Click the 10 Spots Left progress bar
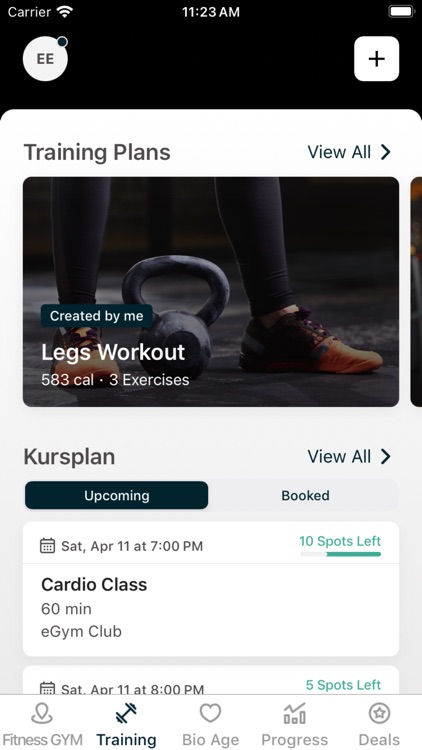The image size is (422, 750). click(x=341, y=554)
